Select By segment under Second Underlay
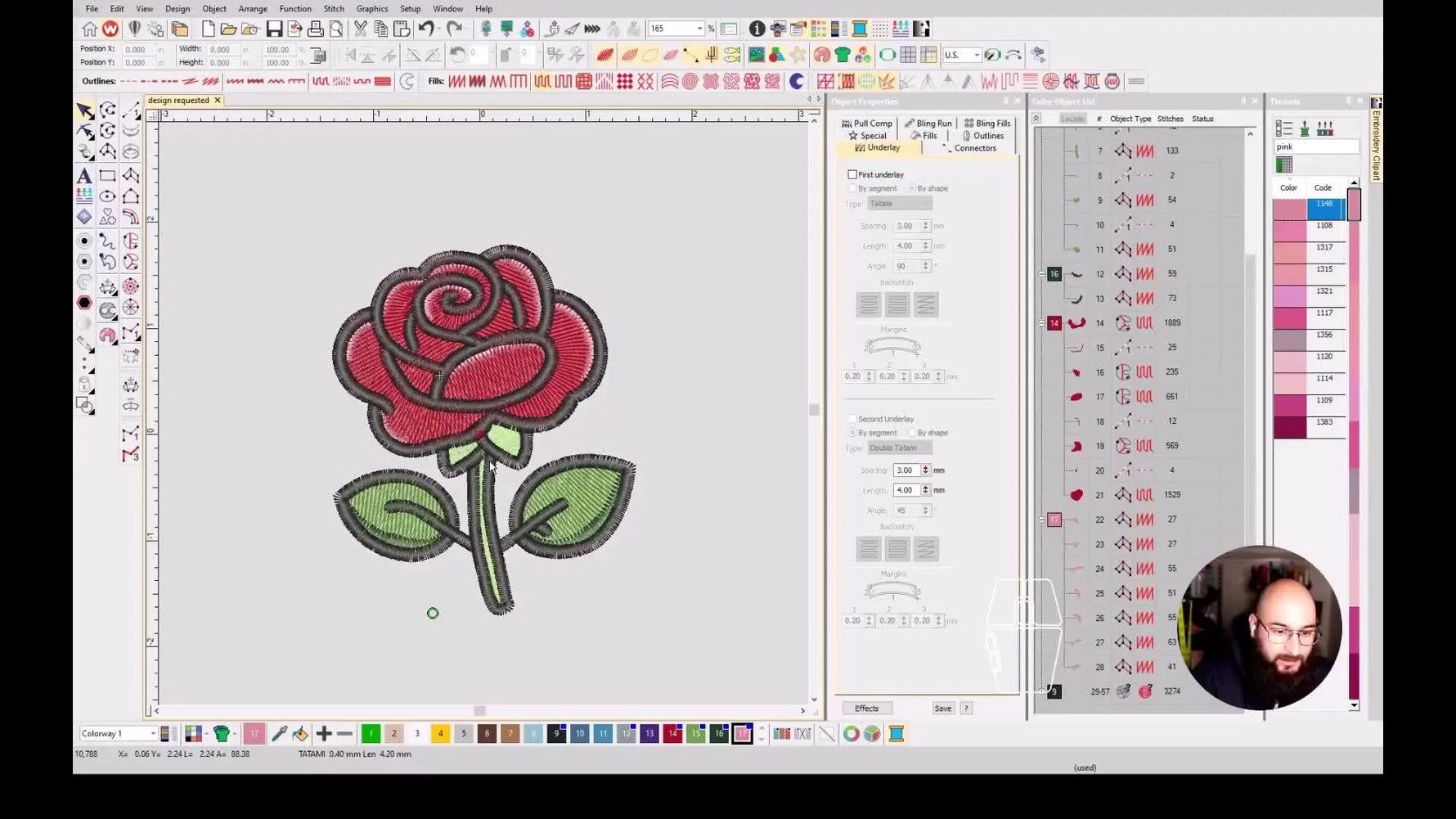The height and width of the screenshot is (819, 1456). coord(852,433)
